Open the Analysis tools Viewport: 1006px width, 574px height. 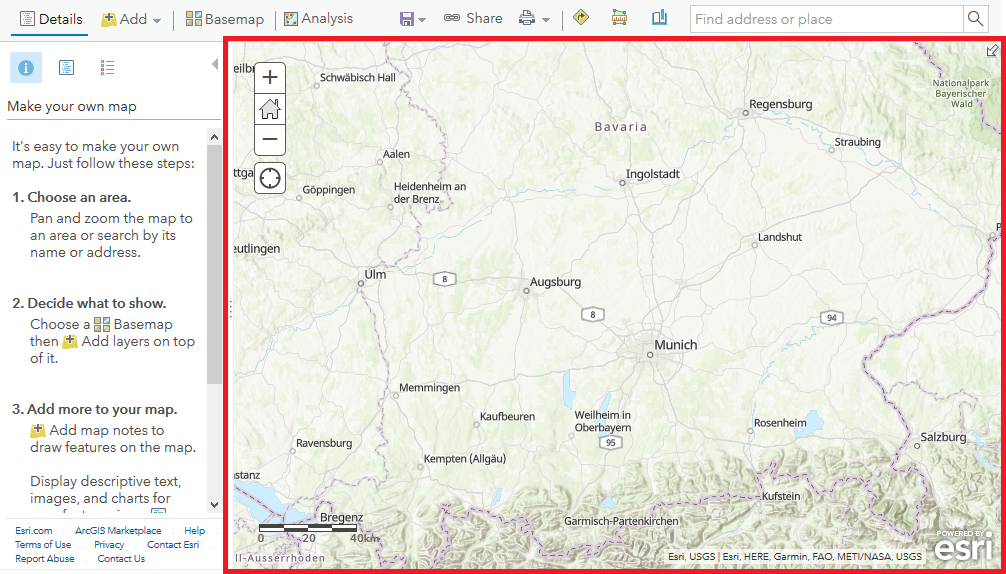click(318, 19)
